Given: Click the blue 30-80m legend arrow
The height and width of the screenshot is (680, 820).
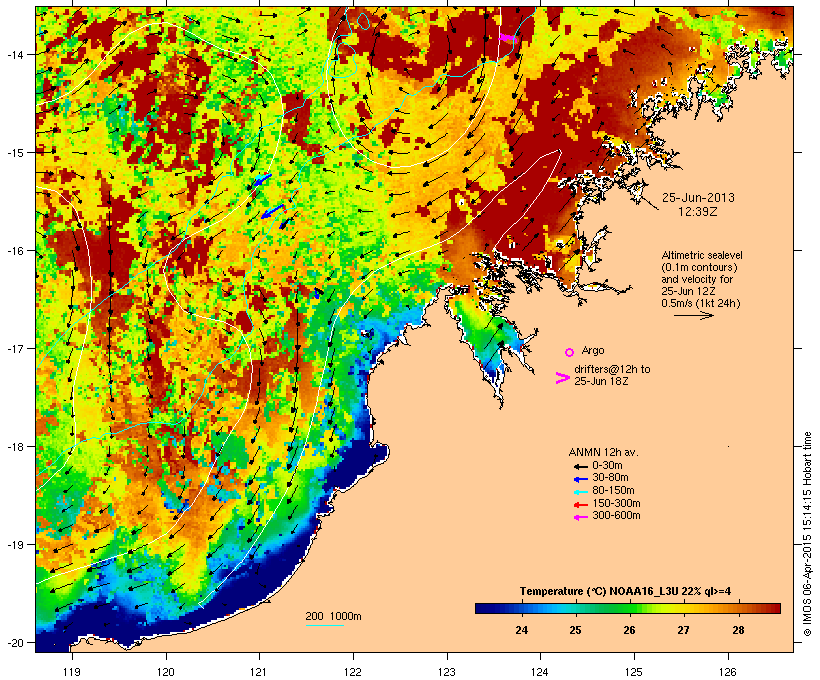Looking at the screenshot, I should tap(581, 479).
